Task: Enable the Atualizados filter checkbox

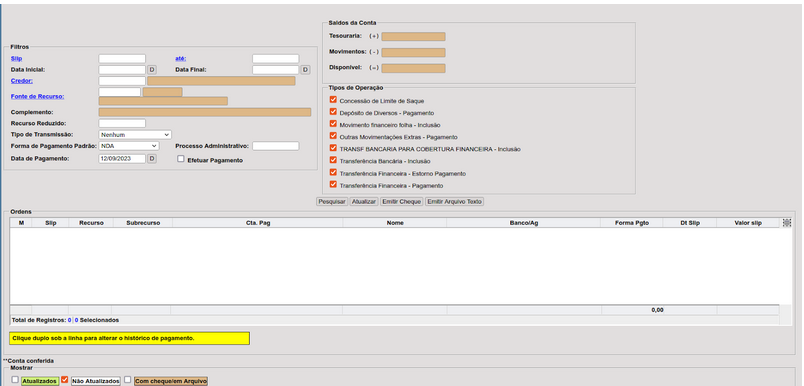Action: click(15, 380)
